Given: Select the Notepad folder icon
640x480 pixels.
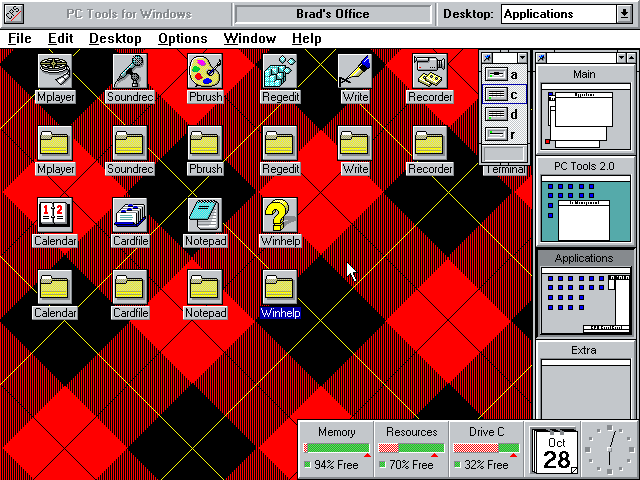Looking at the screenshot, I should tap(205, 287).
